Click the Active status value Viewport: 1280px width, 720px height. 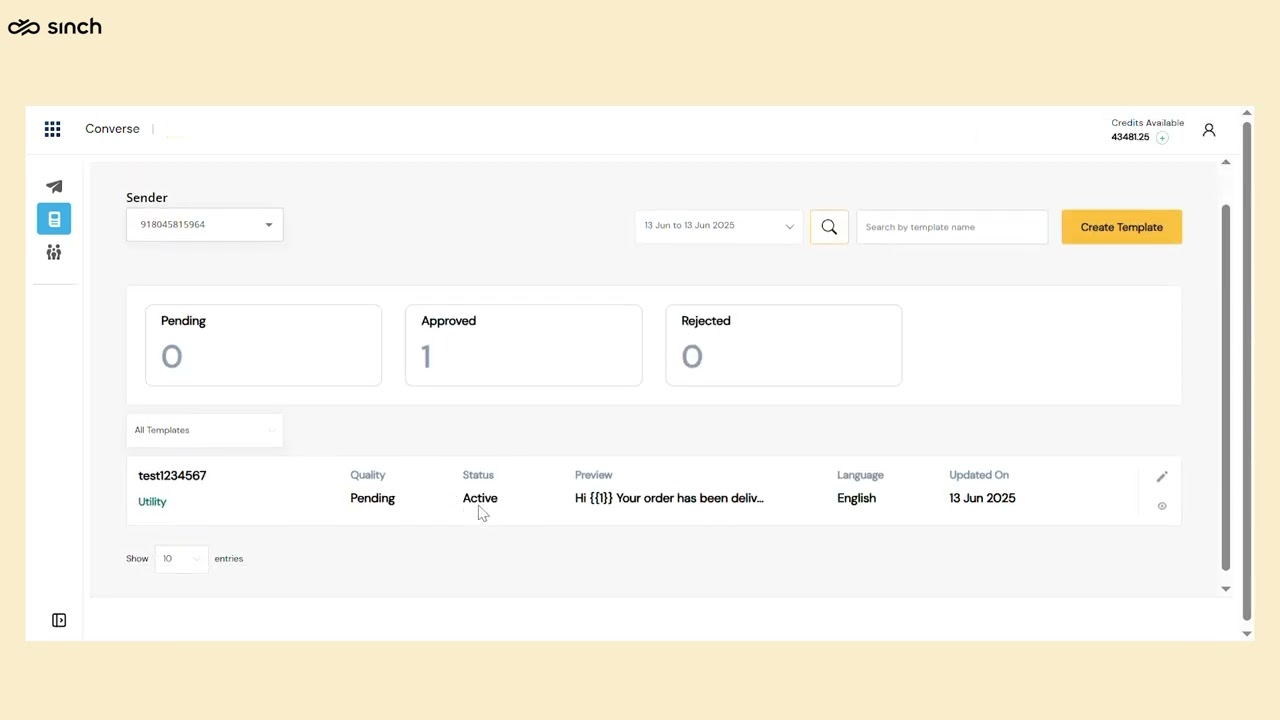pos(480,498)
